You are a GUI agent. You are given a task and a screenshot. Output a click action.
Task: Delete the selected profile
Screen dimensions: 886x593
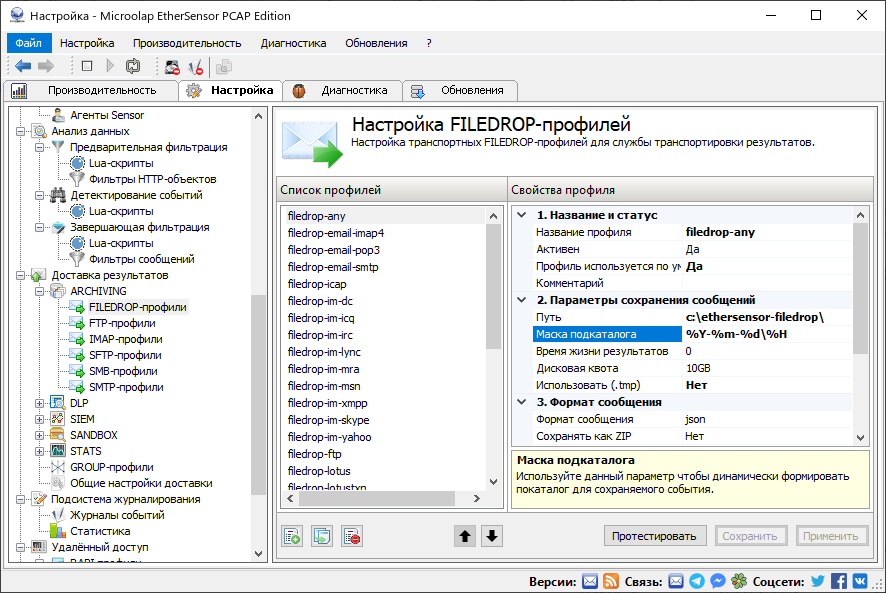pyautogui.click(x=351, y=536)
